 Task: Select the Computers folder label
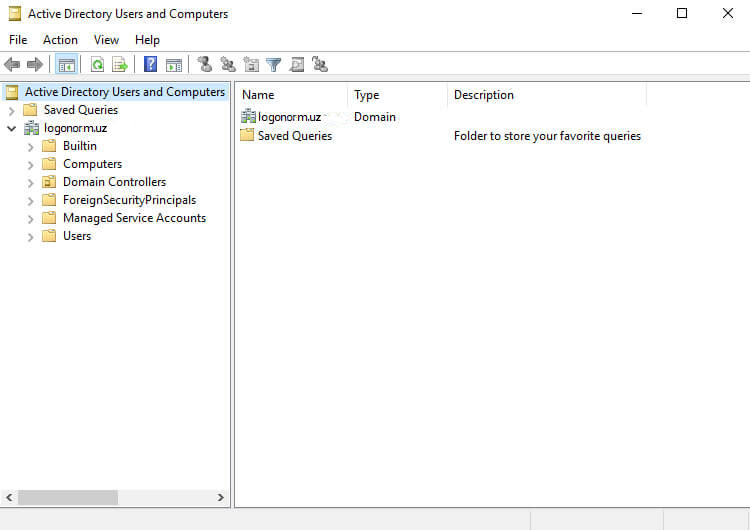[92, 164]
